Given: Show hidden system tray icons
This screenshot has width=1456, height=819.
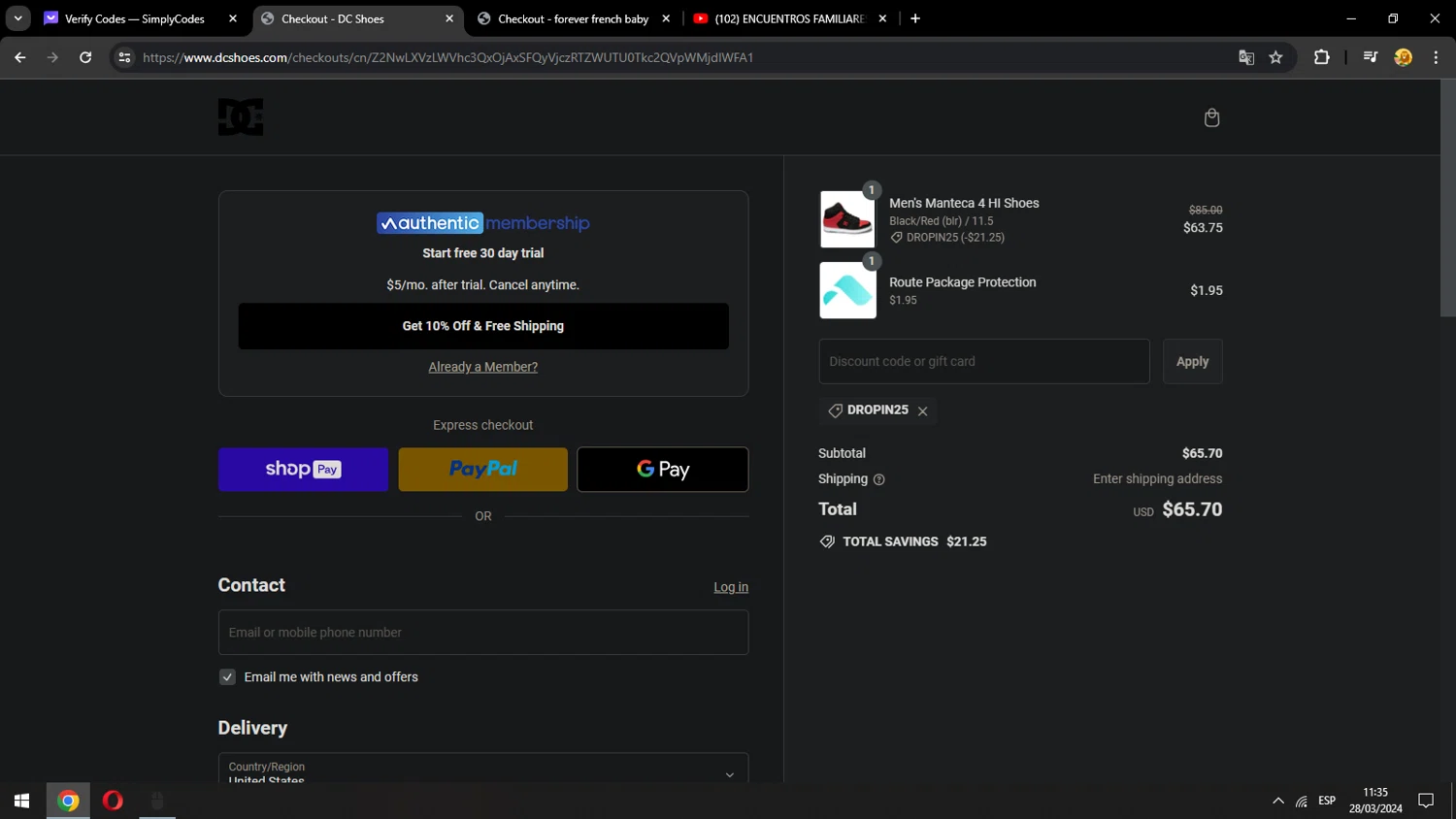Looking at the screenshot, I should click(1278, 801).
